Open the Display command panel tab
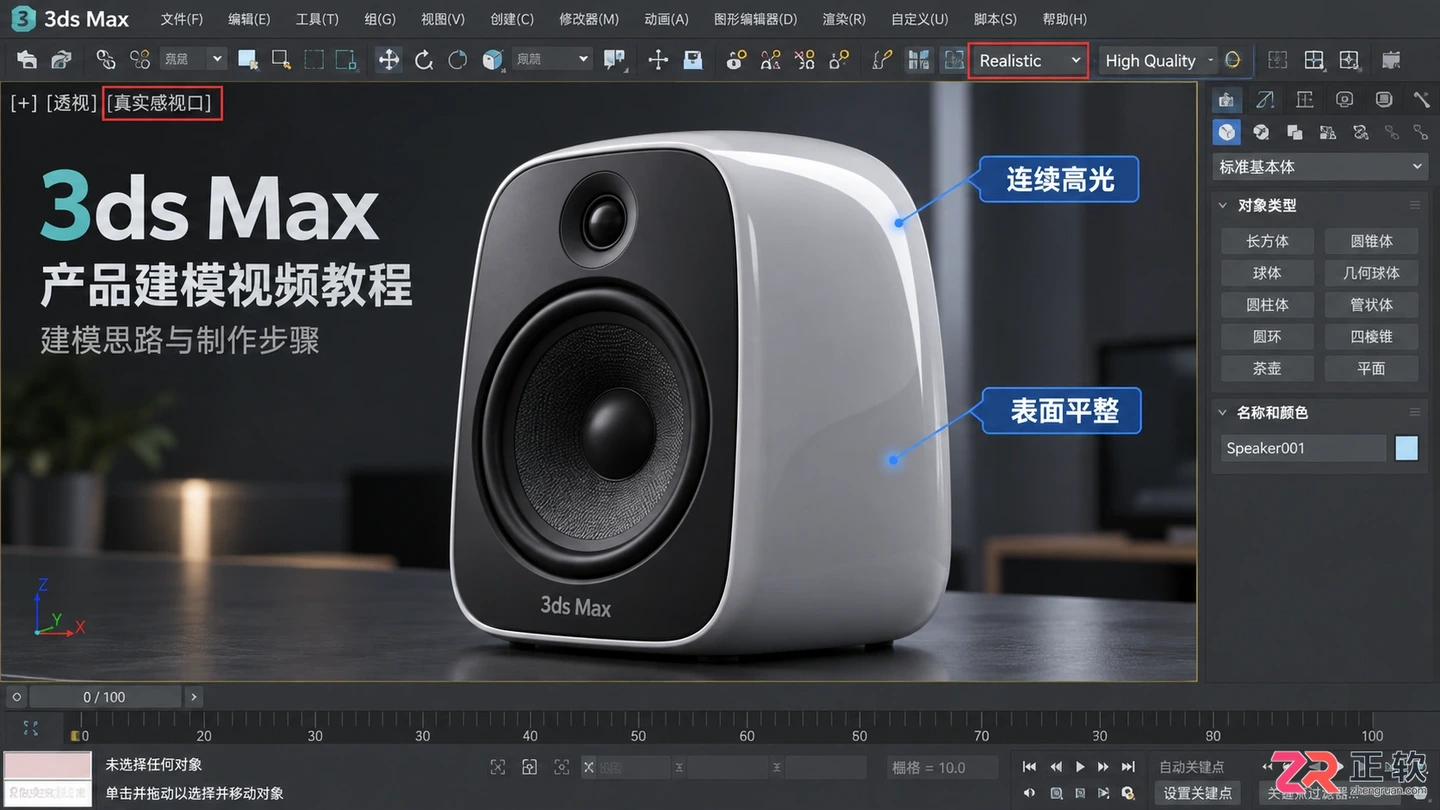Screen dimensions: 1440x810 point(1383,99)
